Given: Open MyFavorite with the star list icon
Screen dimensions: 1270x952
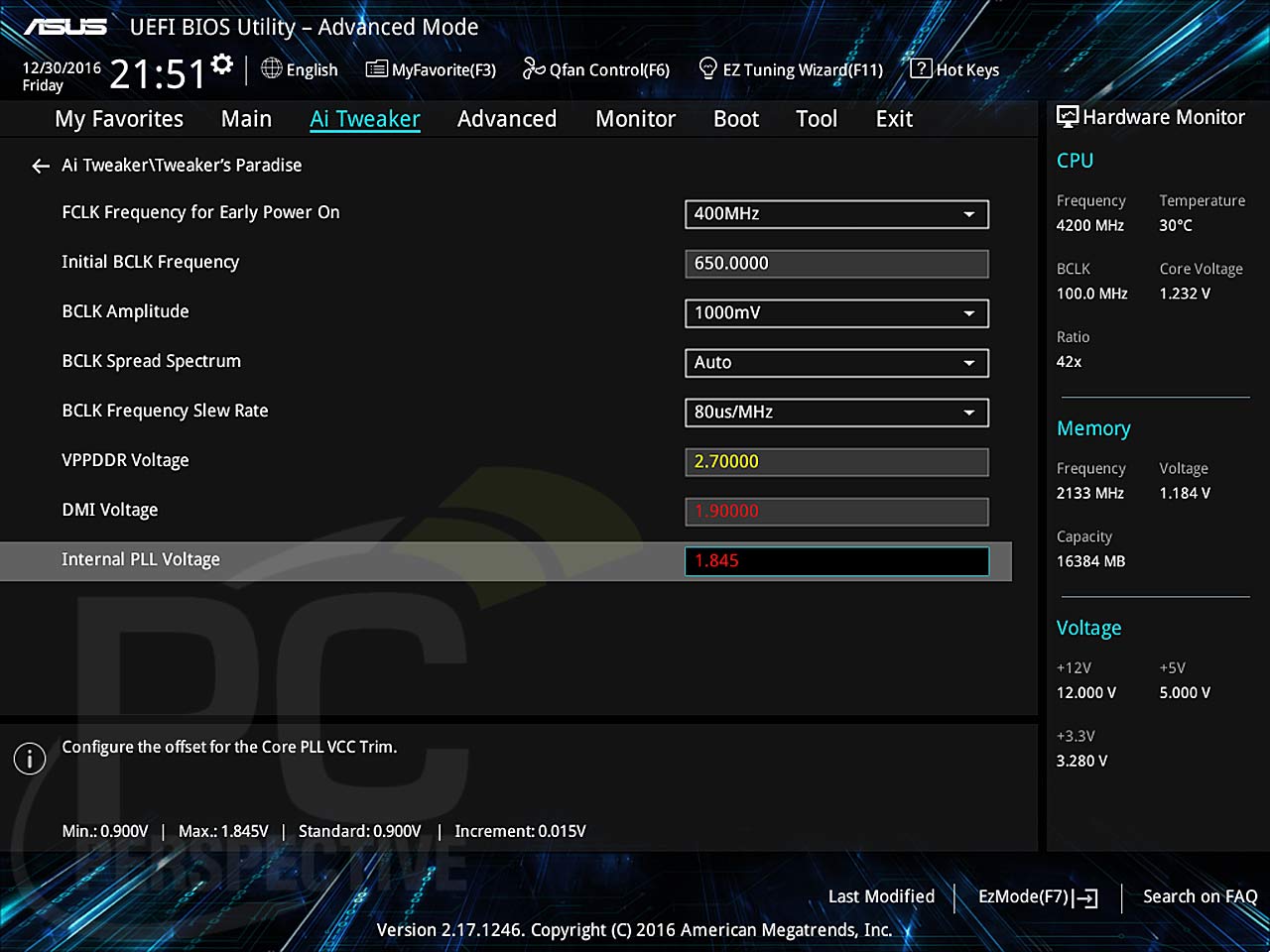Looking at the screenshot, I should click(x=430, y=69).
